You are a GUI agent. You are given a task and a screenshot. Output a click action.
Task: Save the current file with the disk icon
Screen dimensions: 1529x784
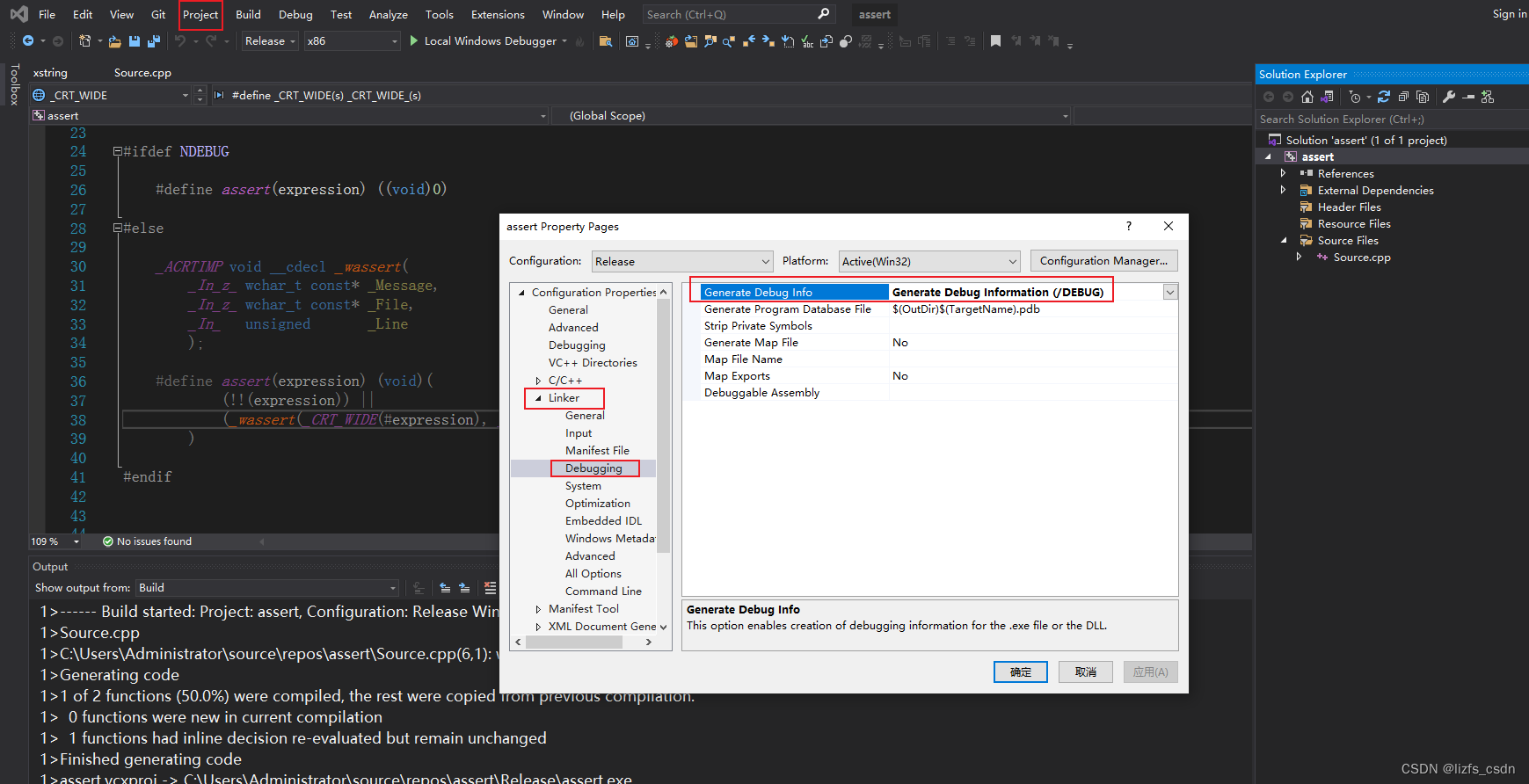pos(135,40)
